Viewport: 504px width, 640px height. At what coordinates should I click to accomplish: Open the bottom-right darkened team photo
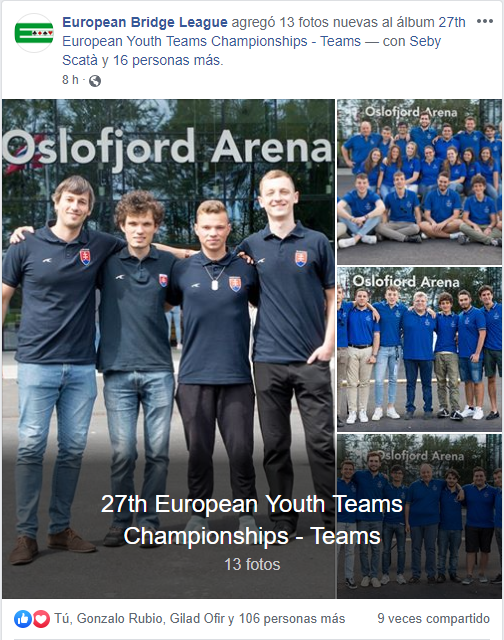tap(420, 516)
